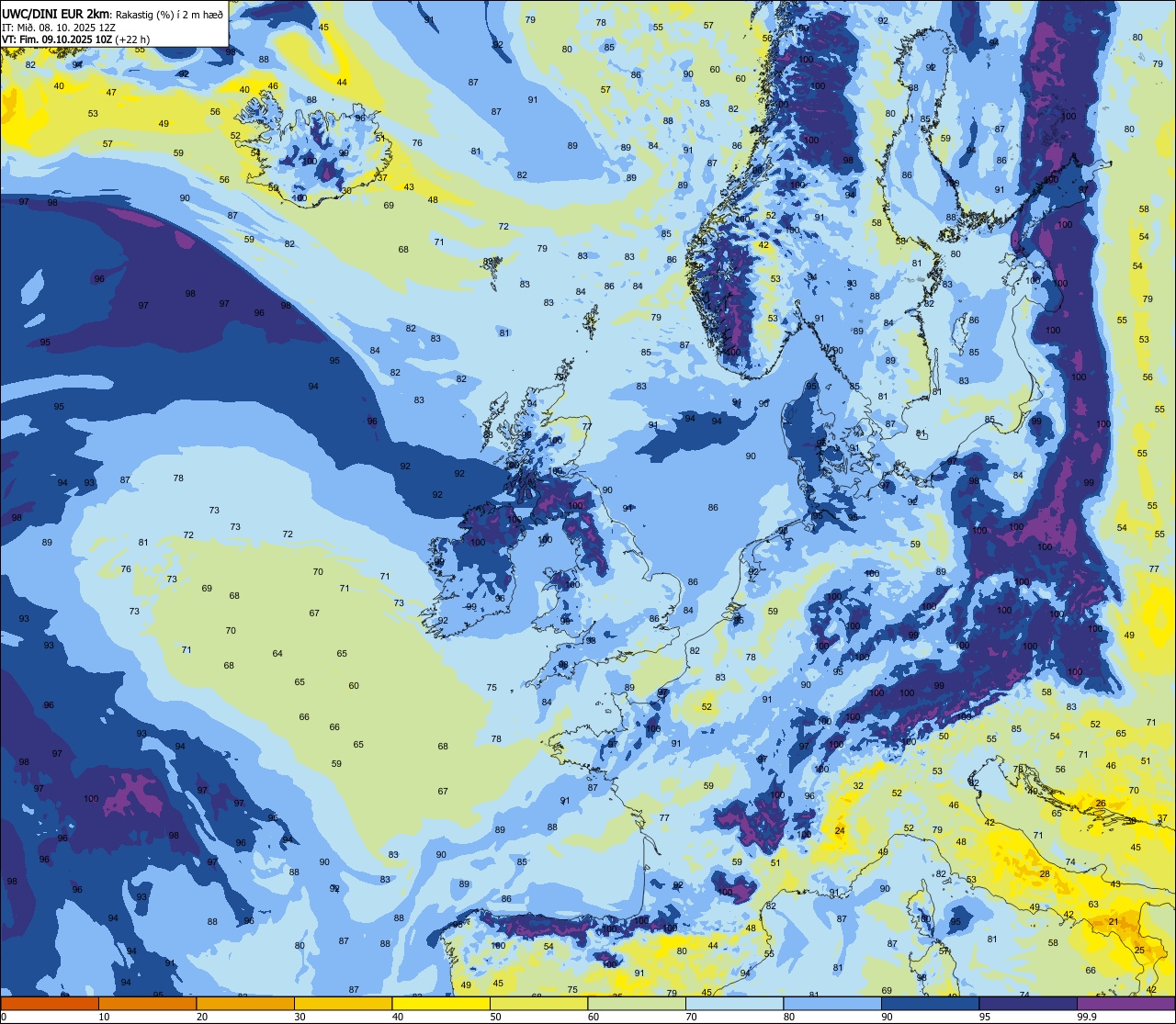Click the 60–70% pale green legend swatch
Image resolution: width=1176 pixels, height=1024 pixels.
(x=637, y=1003)
